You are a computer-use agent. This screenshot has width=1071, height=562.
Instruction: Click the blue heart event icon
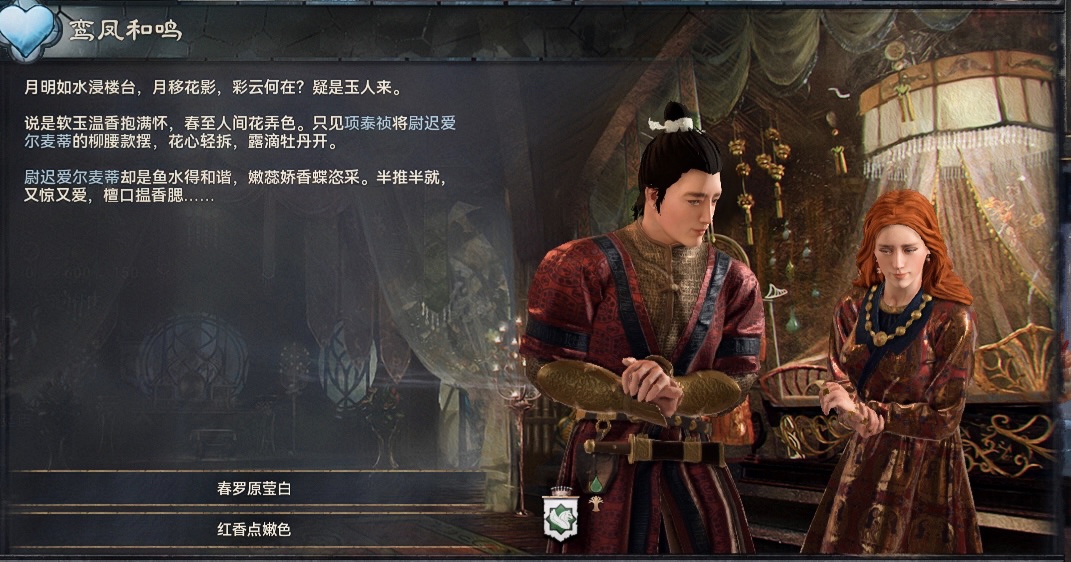pyautogui.click(x=29, y=31)
